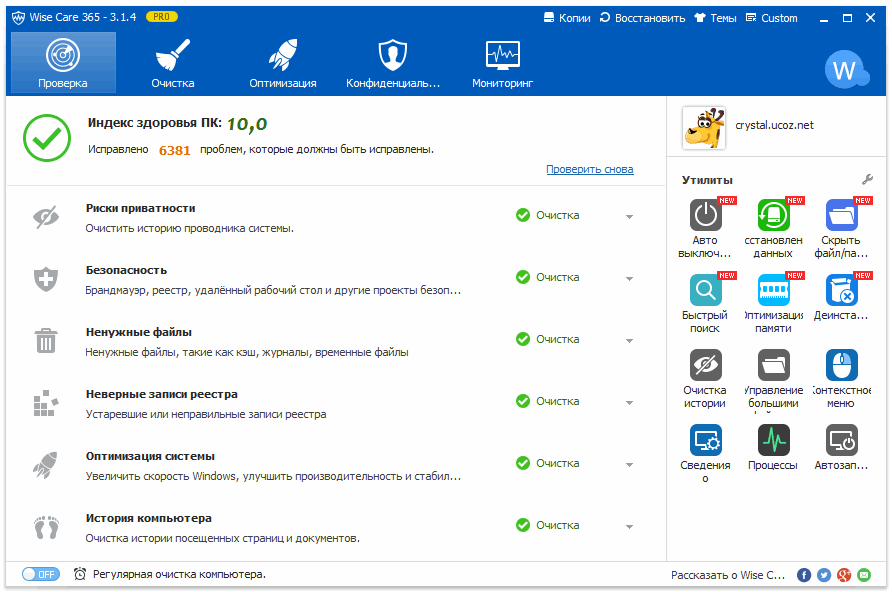
Task: Click the big green checkmark health icon
Action: pos(47,138)
